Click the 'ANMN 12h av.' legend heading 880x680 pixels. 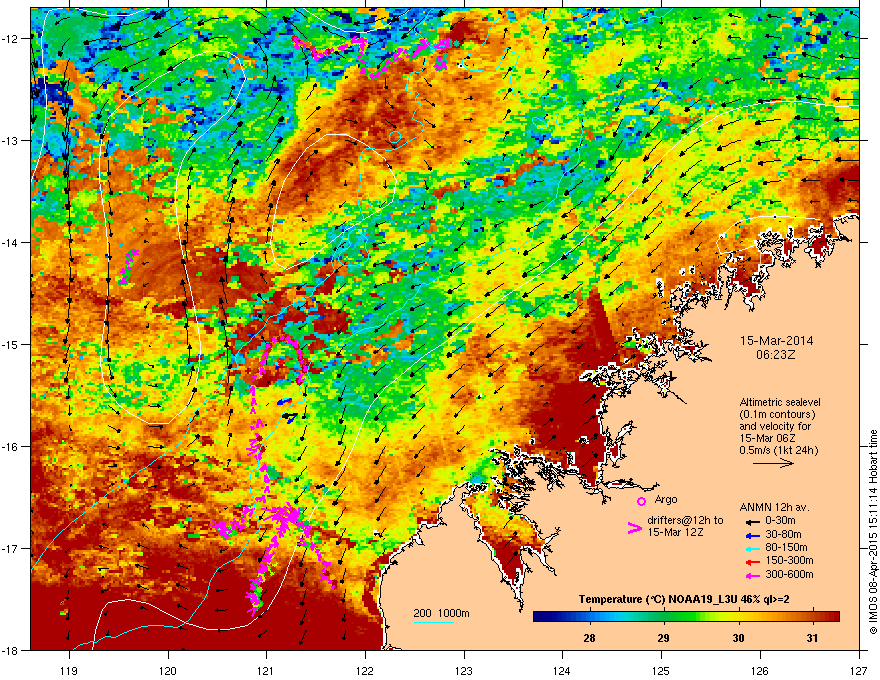(x=774, y=507)
